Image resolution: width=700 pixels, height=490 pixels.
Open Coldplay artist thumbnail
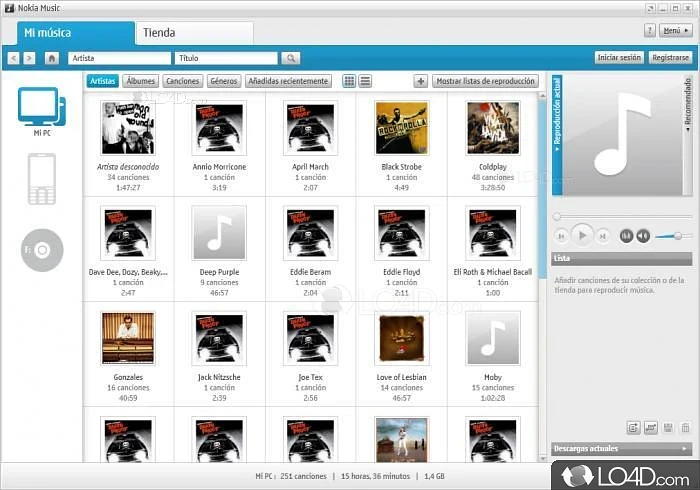(493, 128)
